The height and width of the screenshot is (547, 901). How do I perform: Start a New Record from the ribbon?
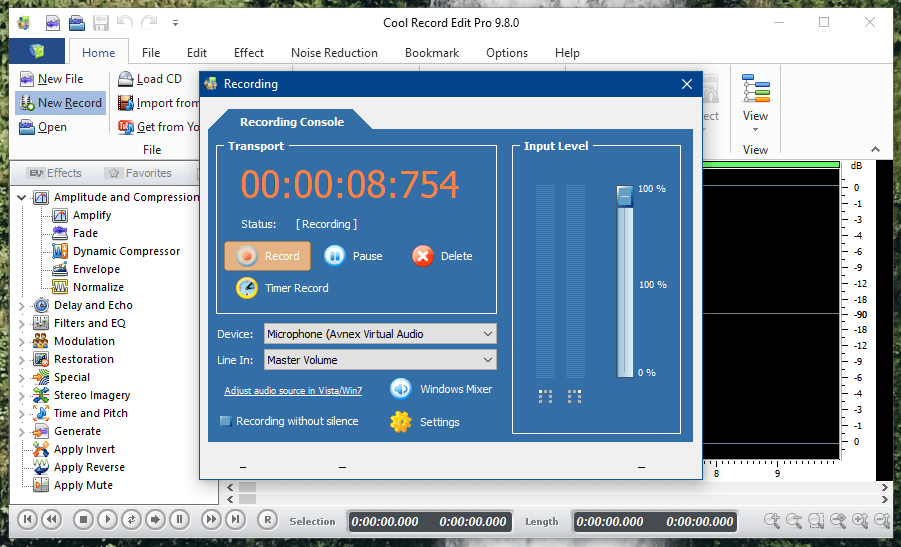pyautogui.click(x=61, y=103)
